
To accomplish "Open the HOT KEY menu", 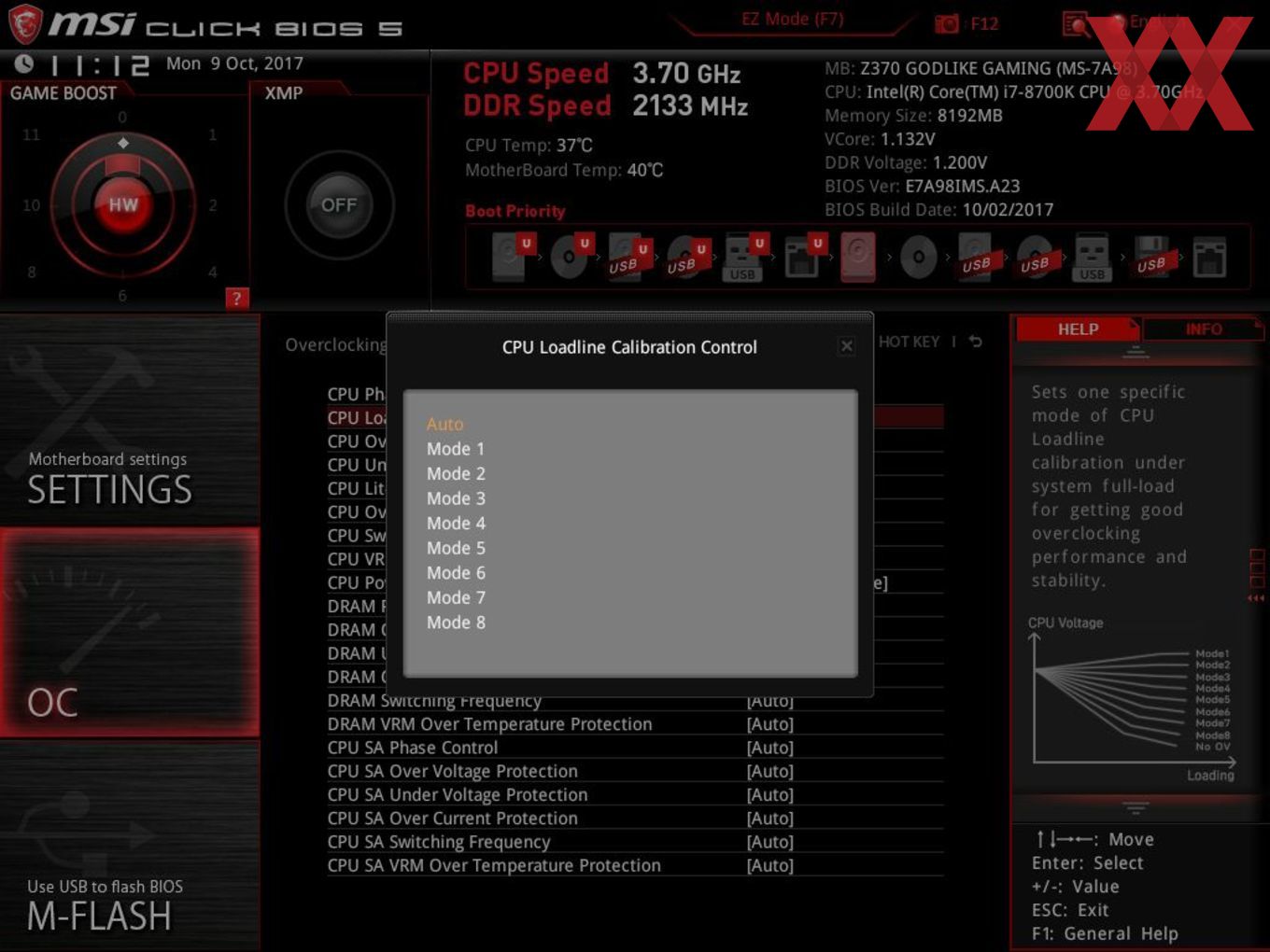I will click(x=909, y=342).
